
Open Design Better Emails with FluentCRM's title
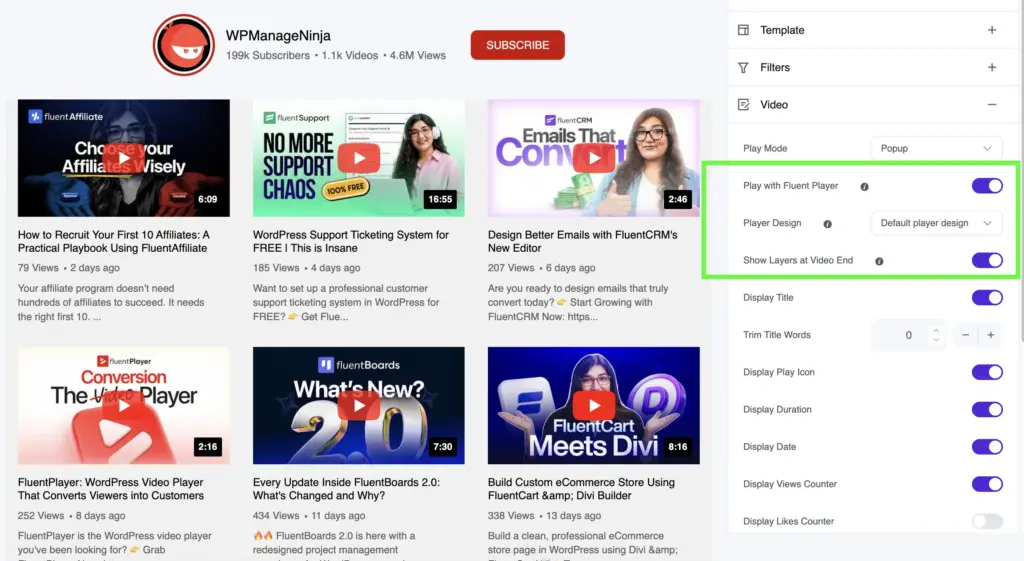[583, 241]
